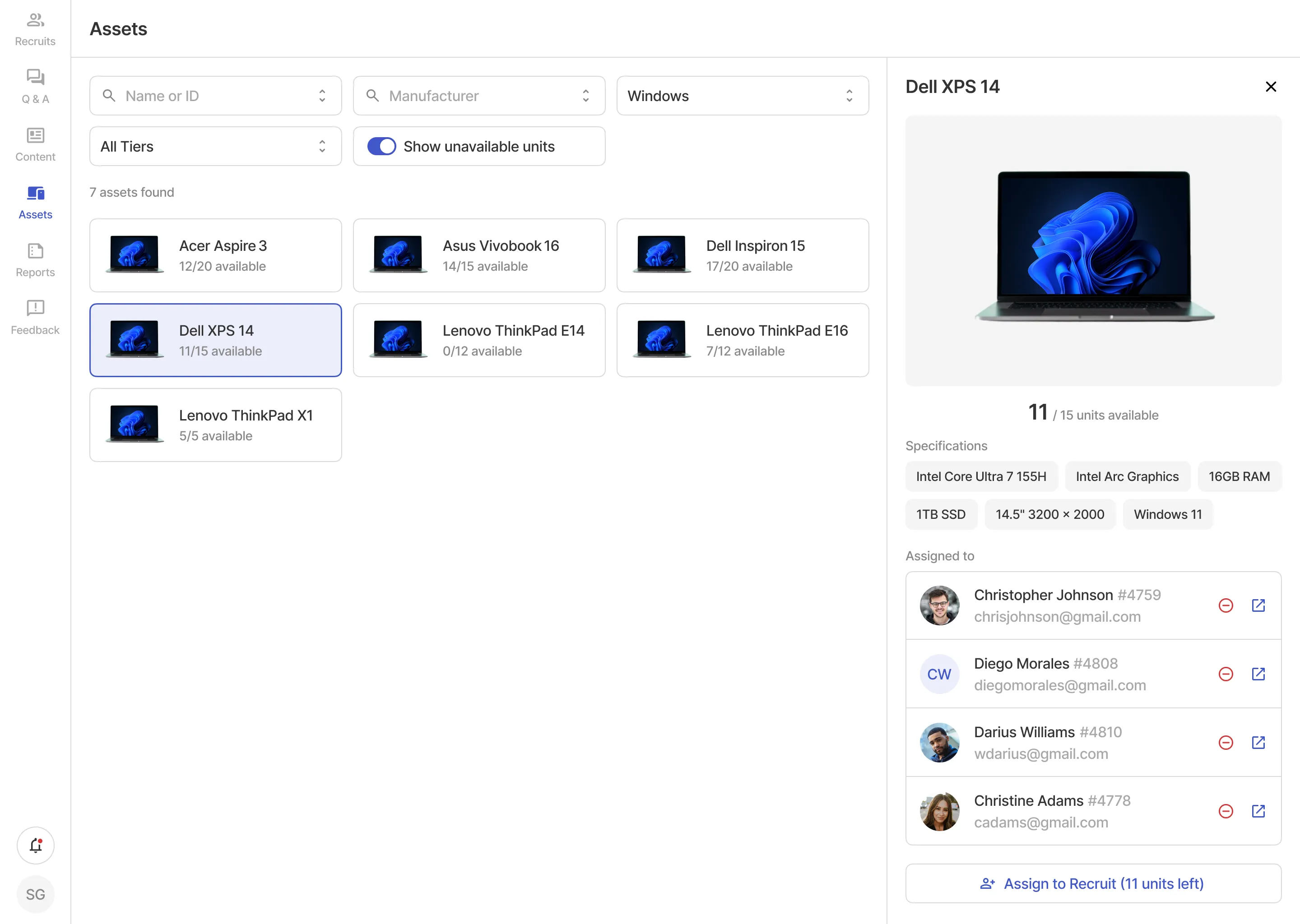The height and width of the screenshot is (924, 1300).
Task: Select the Asus Vivobook 16 asset card
Action: 478,255
